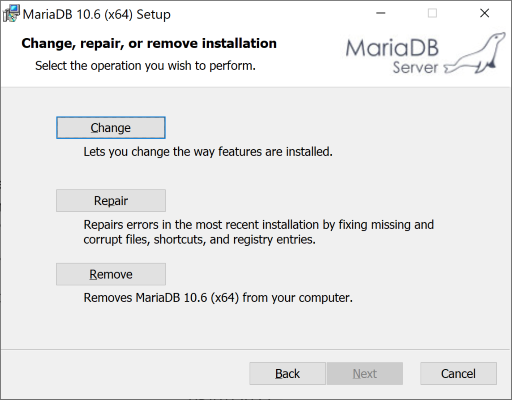
Task: Click the greyed-out maximize window icon
Action: (x=432, y=13)
